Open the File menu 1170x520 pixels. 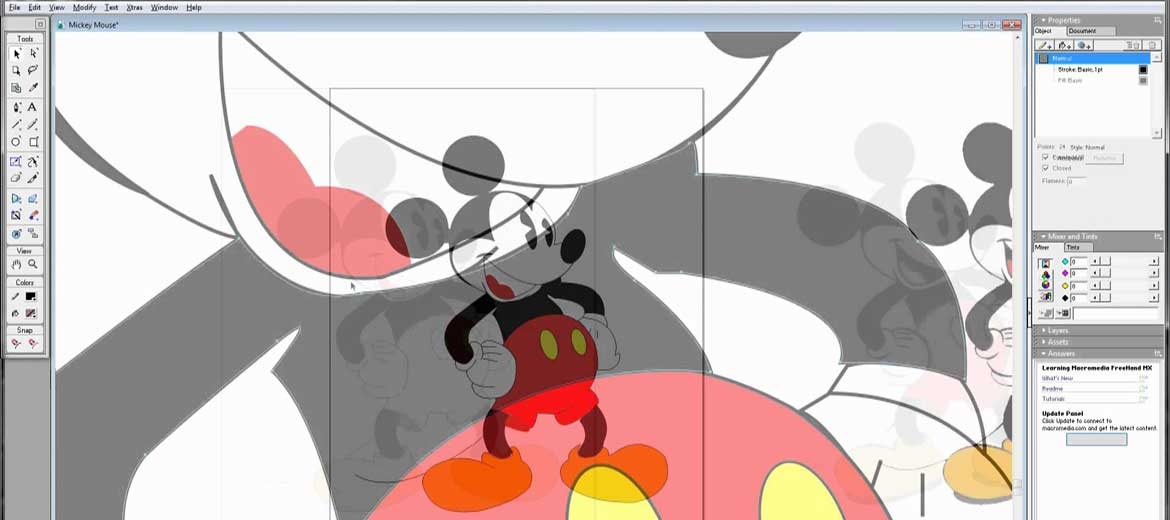(x=14, y=7)
